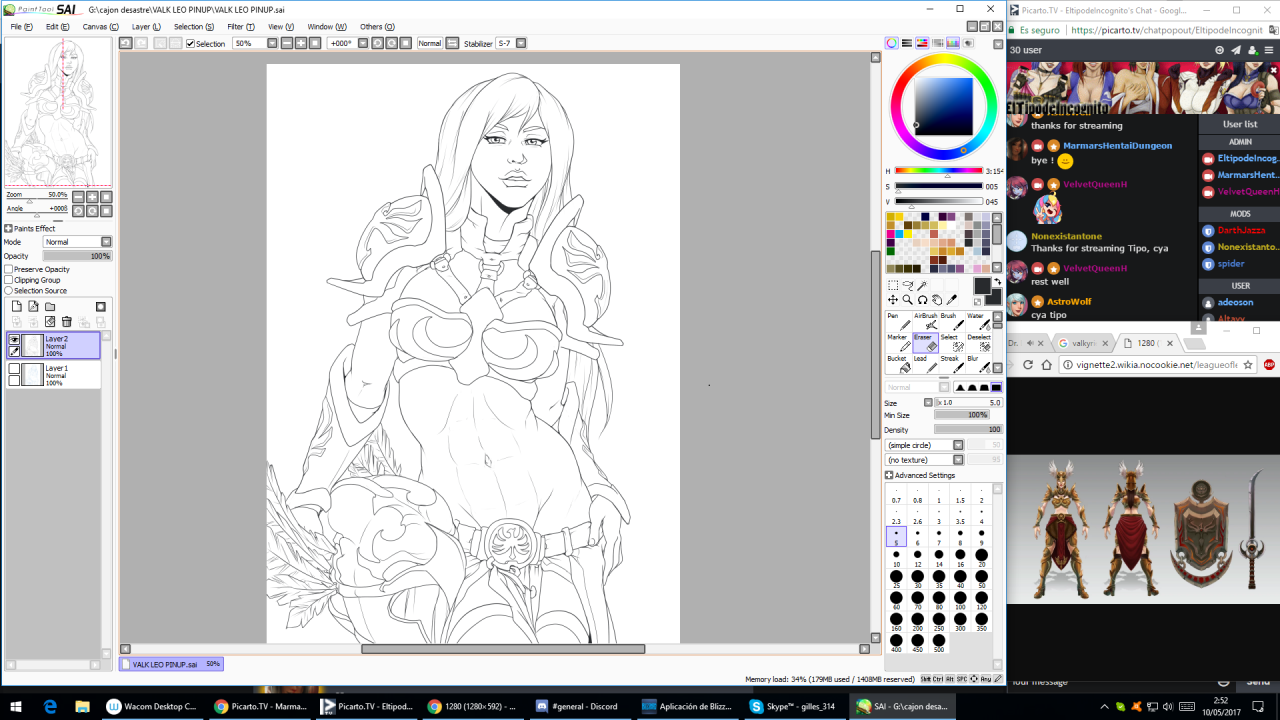Select the Water tool
The image size is (1280, 720).
pyautogui.click(x=979, y=321)
